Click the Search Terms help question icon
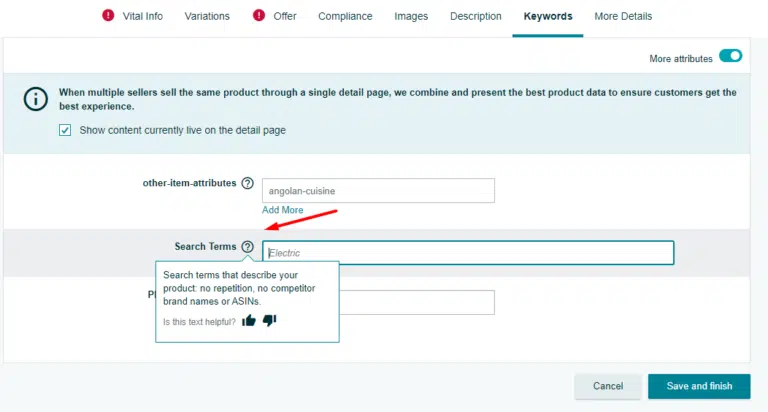The width and height of the screenshot is (768, 412). pos(247,246)
